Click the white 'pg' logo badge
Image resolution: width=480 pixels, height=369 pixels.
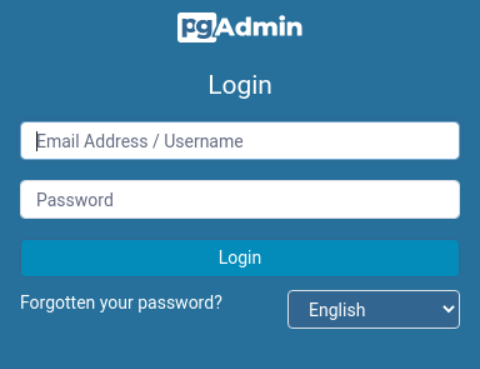(197, 27)
